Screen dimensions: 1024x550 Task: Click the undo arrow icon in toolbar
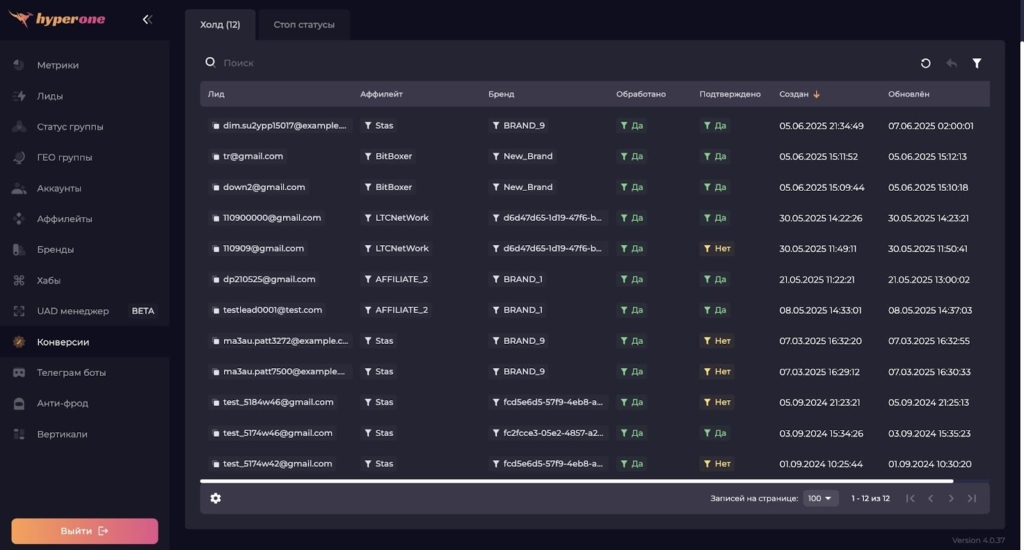click(951, 63)
